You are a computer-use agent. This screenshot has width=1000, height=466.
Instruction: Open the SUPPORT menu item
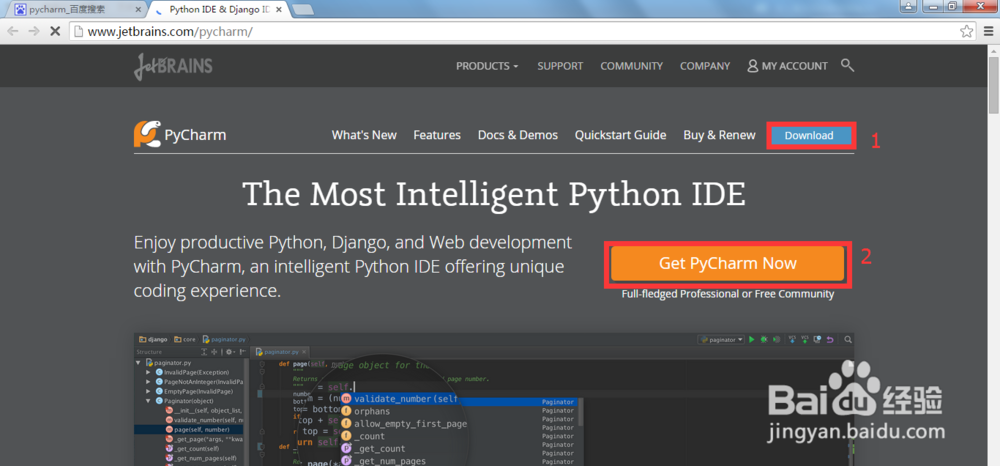click(x=560, y=66)
